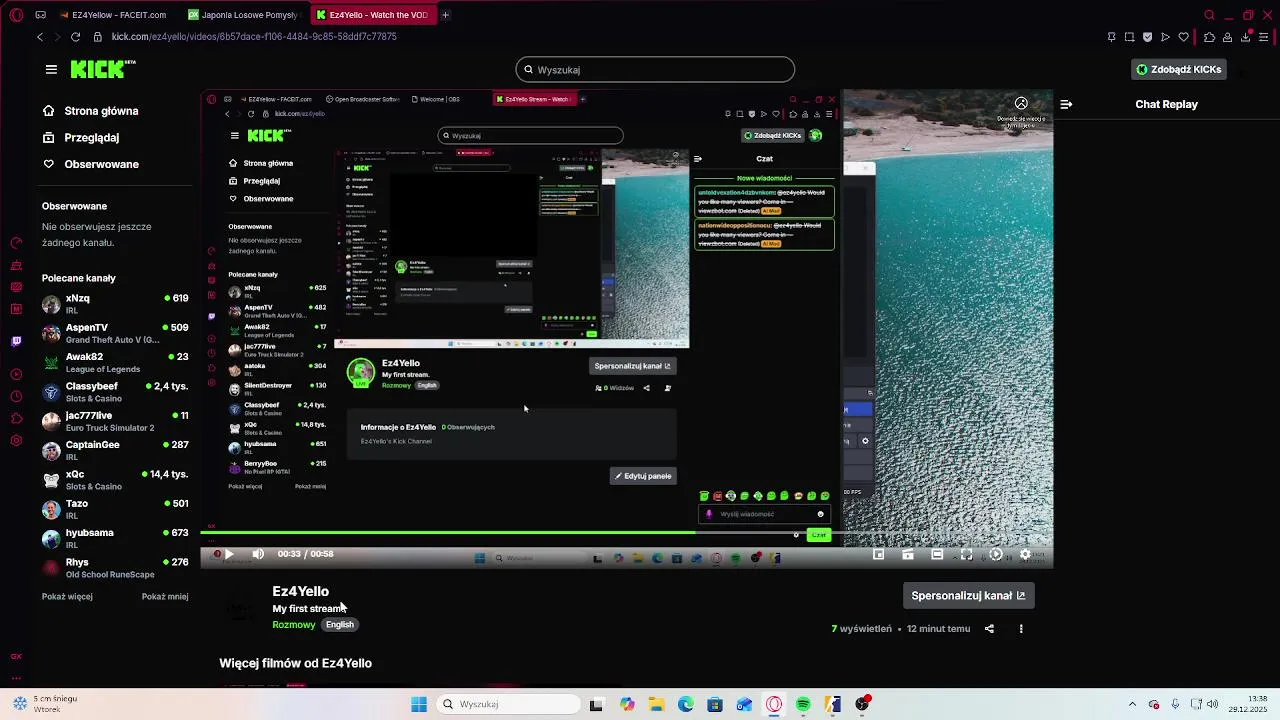1280x720 pixels.
Task: Open the jac777live recommended channel
Action: [x=115, y=421]
